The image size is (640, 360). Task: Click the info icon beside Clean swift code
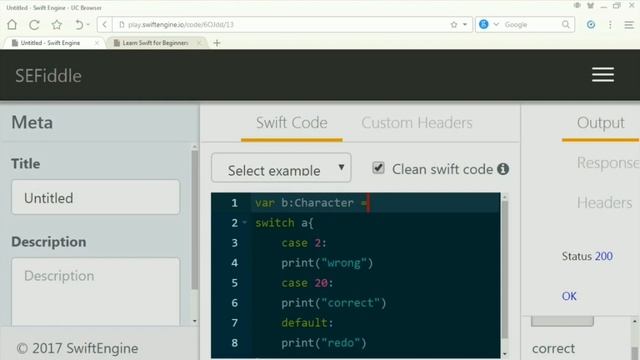(x=503, y=169)
